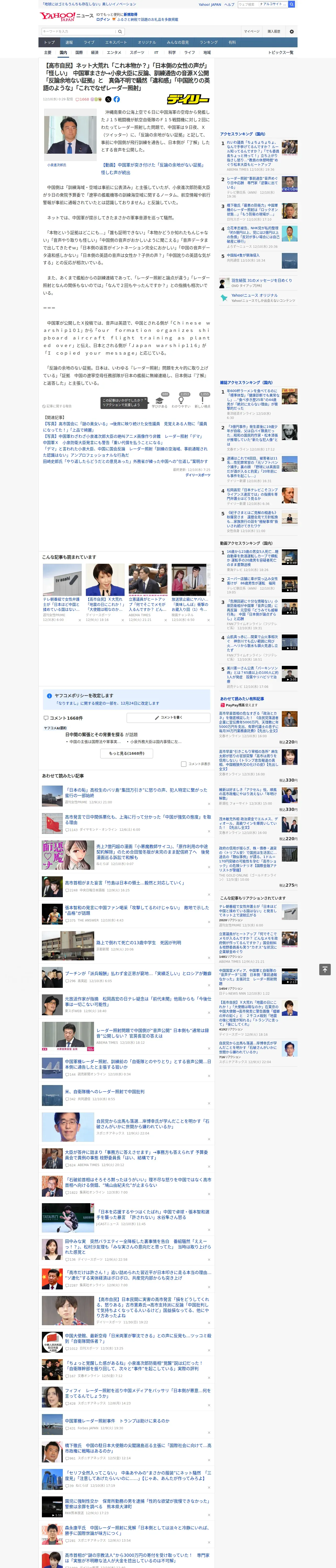This screenshot has height=1568, width=336.
Task: Open article プーチンが派兵報酬 払わず金正恩が窮地
Action: (138, 973)
